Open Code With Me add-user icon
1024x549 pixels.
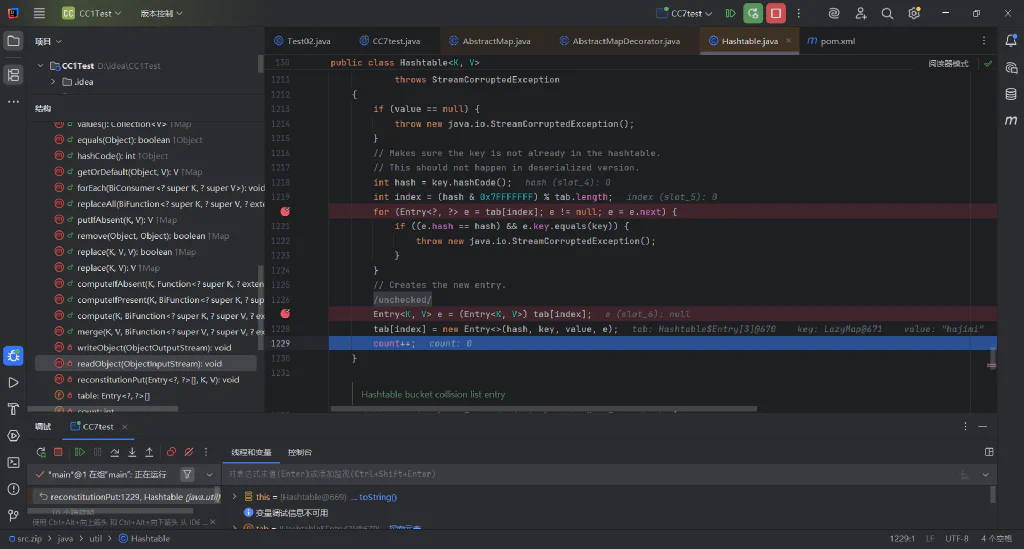[861, 13]
